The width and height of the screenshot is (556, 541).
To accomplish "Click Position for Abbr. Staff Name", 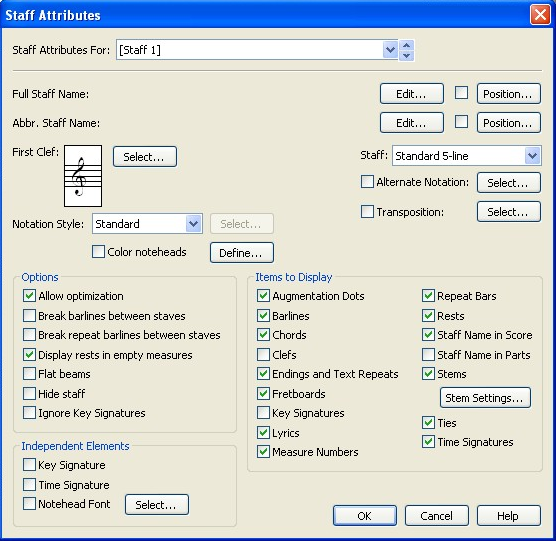I will point(509,123).
